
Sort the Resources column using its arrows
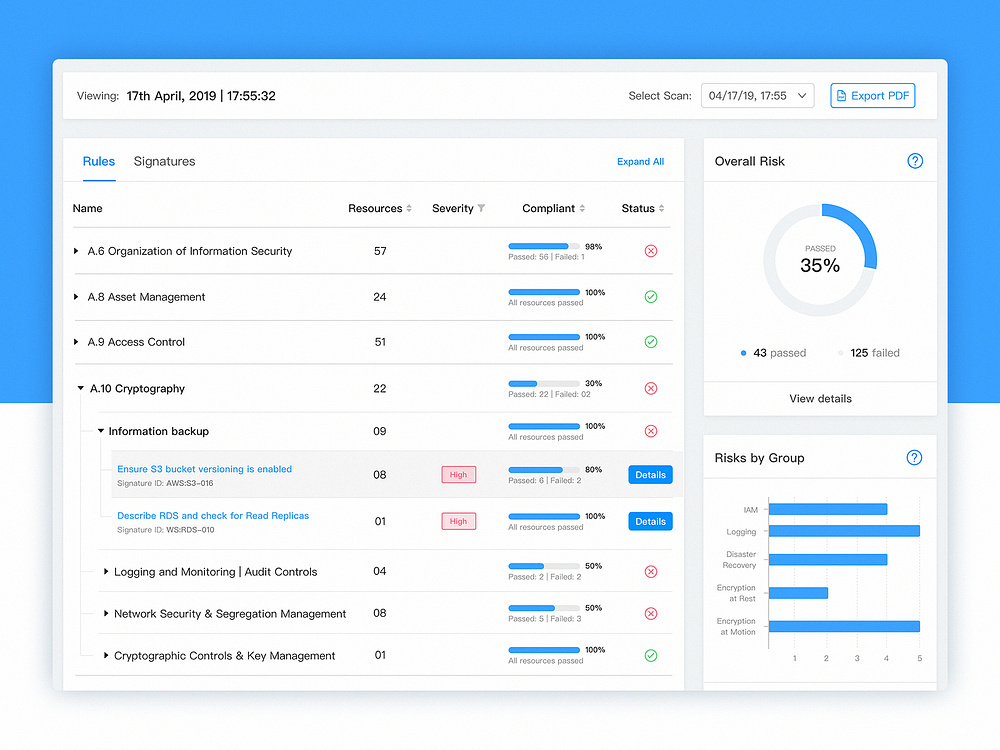tap(409, 208)
